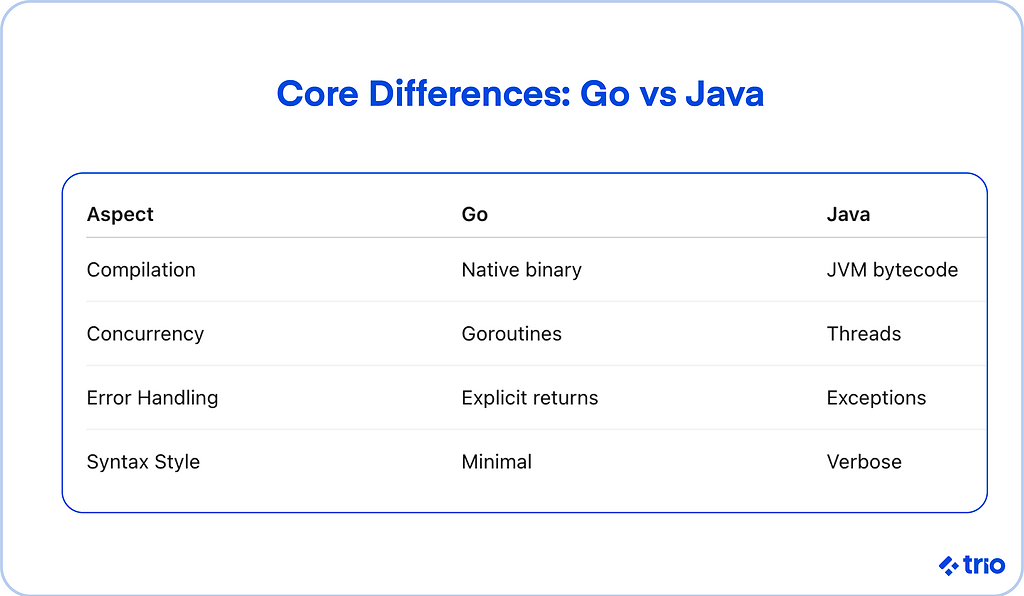1024x596 pixels.
Task: Select the Verbose cell
Action: (864, 462)
